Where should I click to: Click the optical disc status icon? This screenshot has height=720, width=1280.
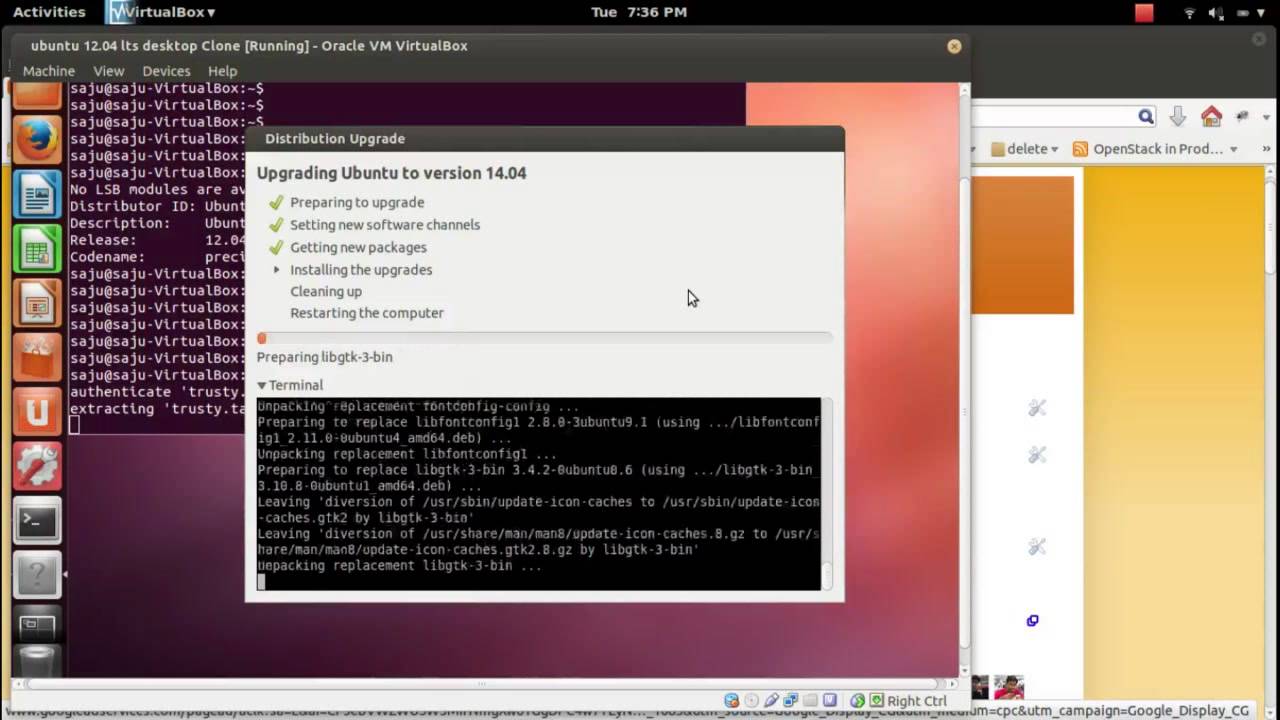(x=752, y=700)
